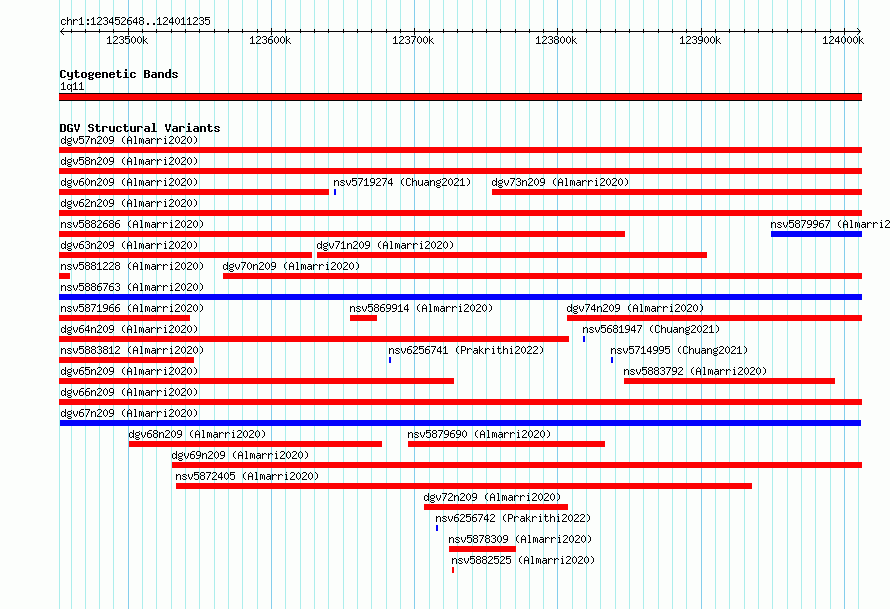Click the nsv5882686 red variant bar
890x609 pixels.
click(342, 234)
